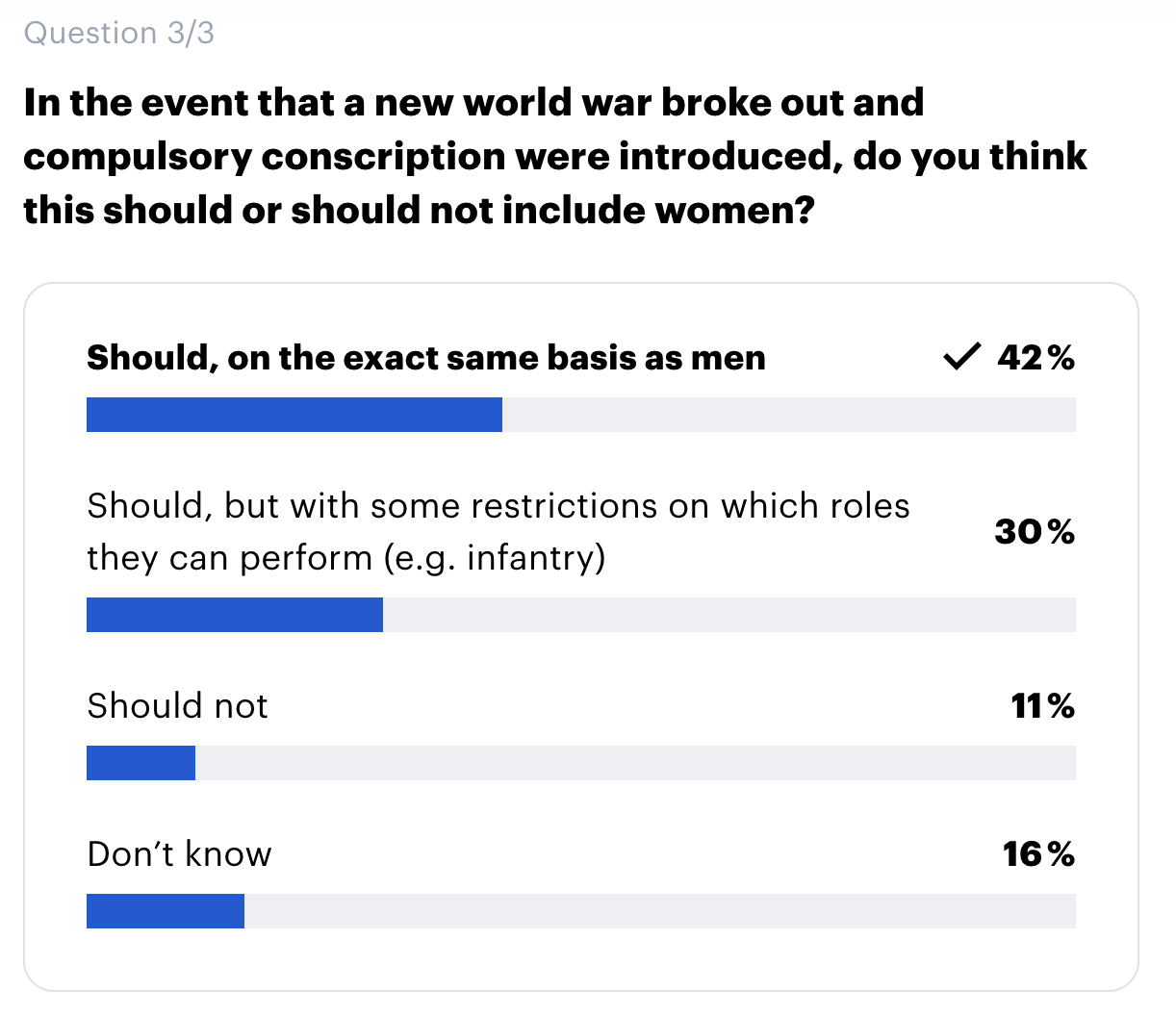Click the 11% percentage label
1176x1016 pixels.
[x=1042, y=706]
